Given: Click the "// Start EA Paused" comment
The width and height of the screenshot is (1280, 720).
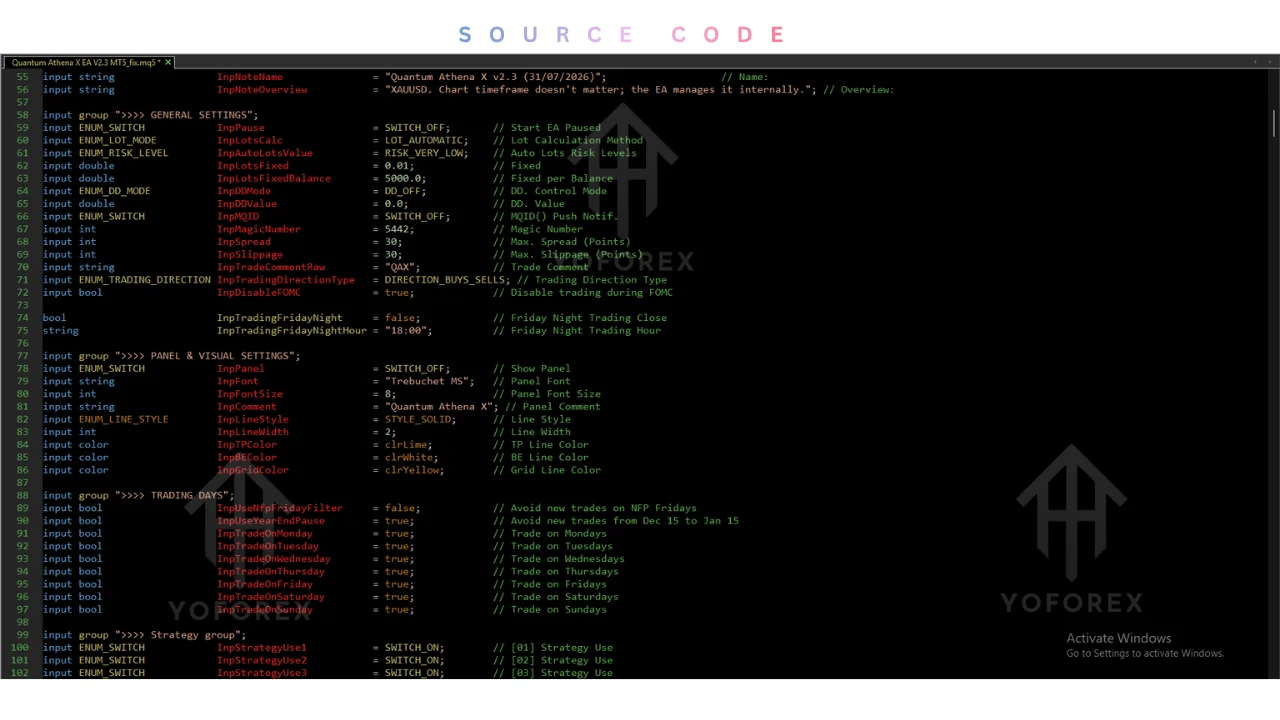Looking at the screenshot, I should point(547,128).
